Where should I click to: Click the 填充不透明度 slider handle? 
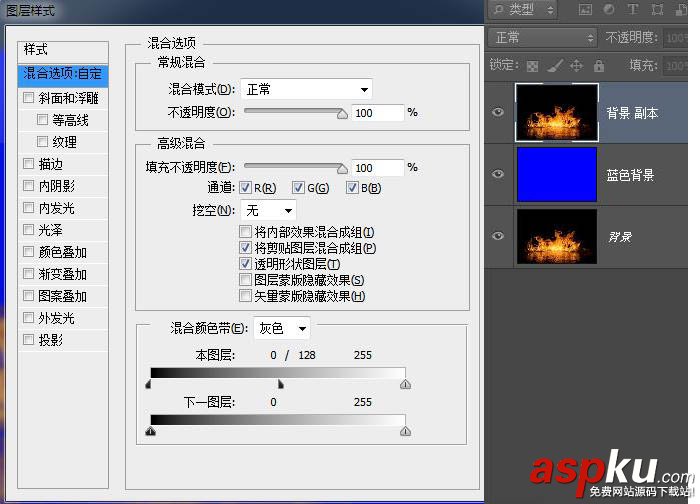(x=342, y=169)
